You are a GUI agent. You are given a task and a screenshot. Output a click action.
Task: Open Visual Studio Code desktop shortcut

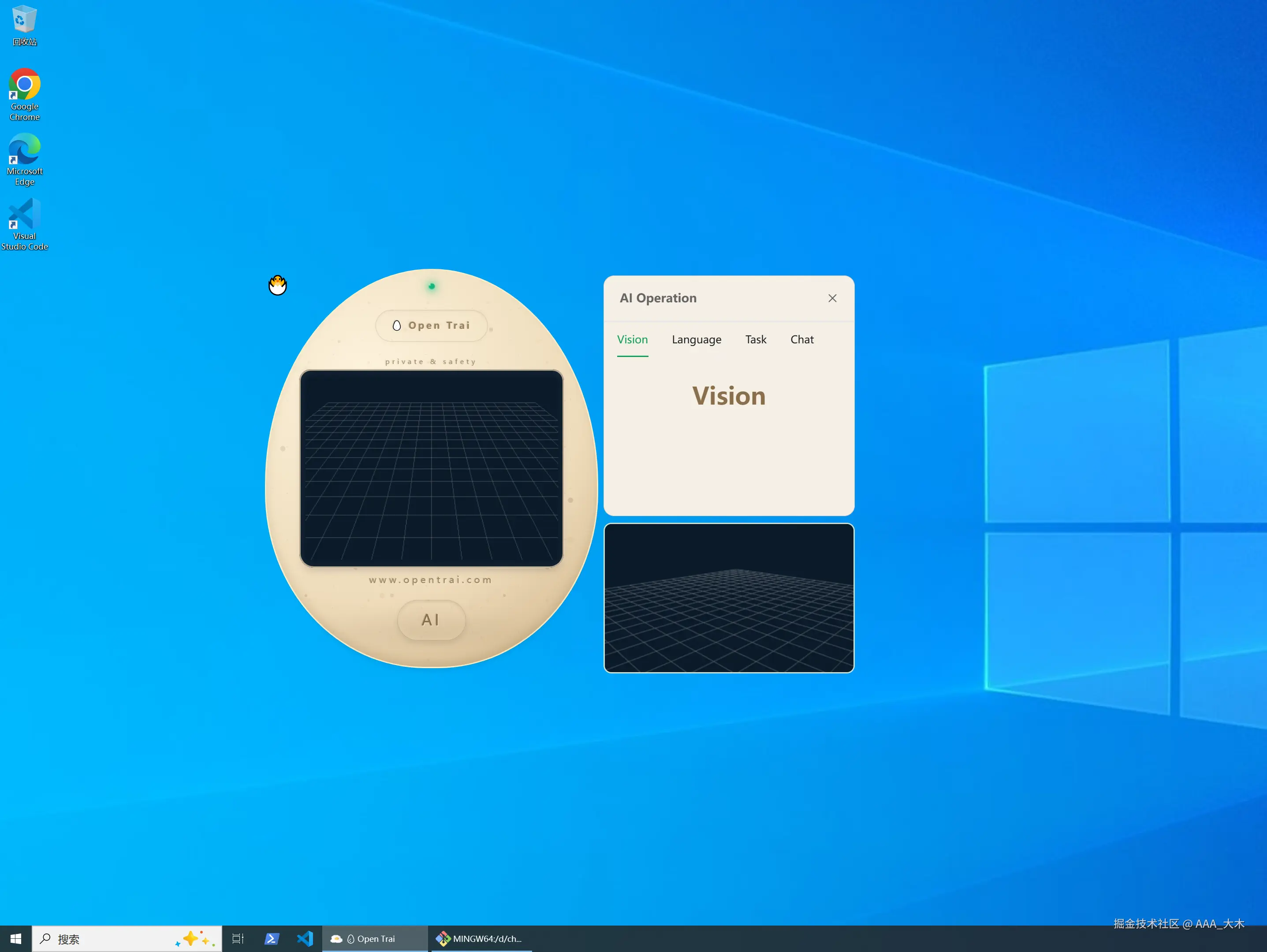click(25, 224)
